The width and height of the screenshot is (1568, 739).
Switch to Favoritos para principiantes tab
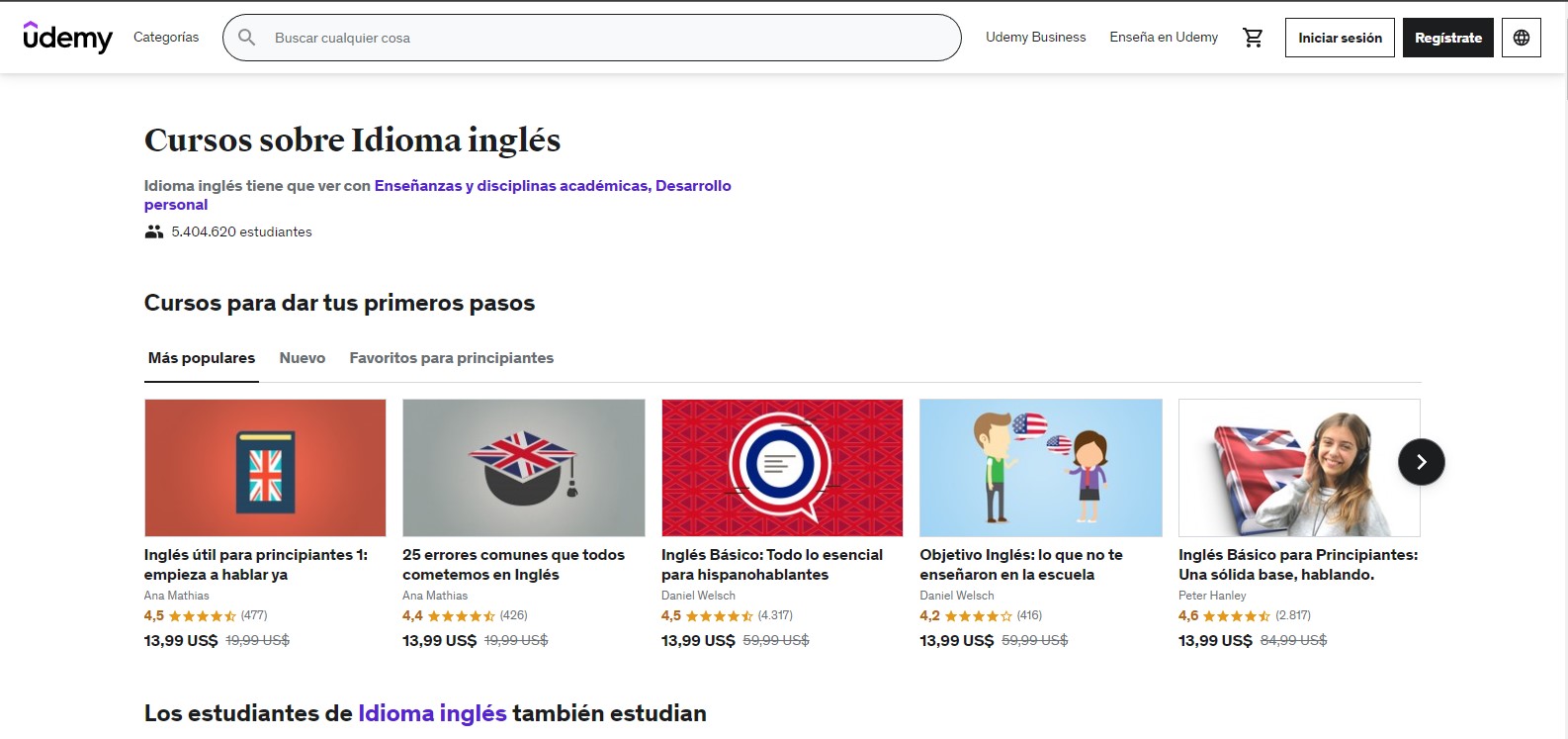[x=452, y=358]
